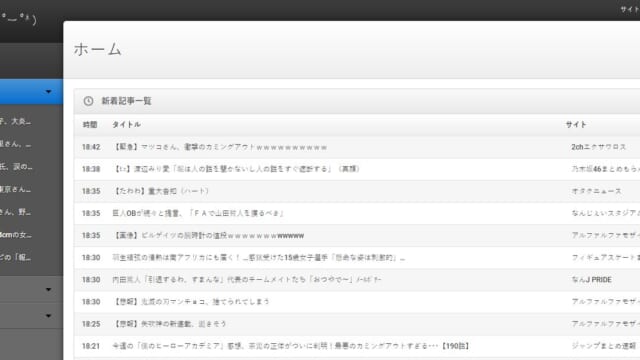Image resolution: width=640 pixels, height=360 pixels.
Task: Open the 18:25 【悲報】 新連載 article
Action: (169, 324)
